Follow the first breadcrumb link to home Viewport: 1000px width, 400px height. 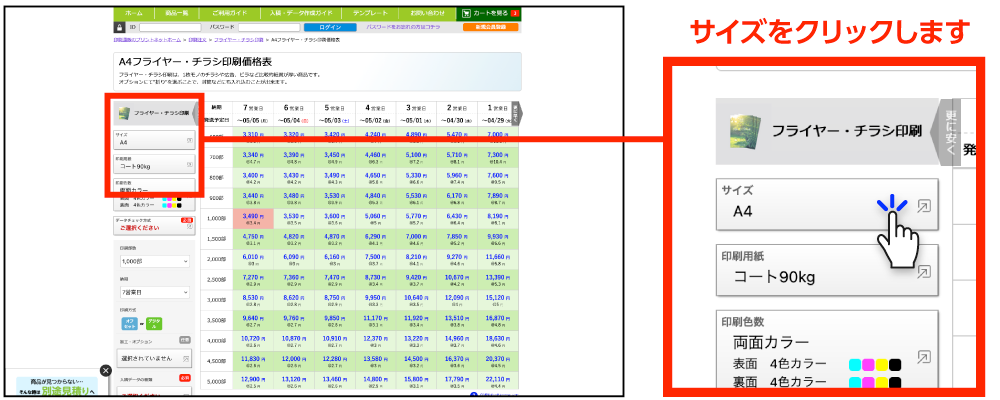(147, 40)
